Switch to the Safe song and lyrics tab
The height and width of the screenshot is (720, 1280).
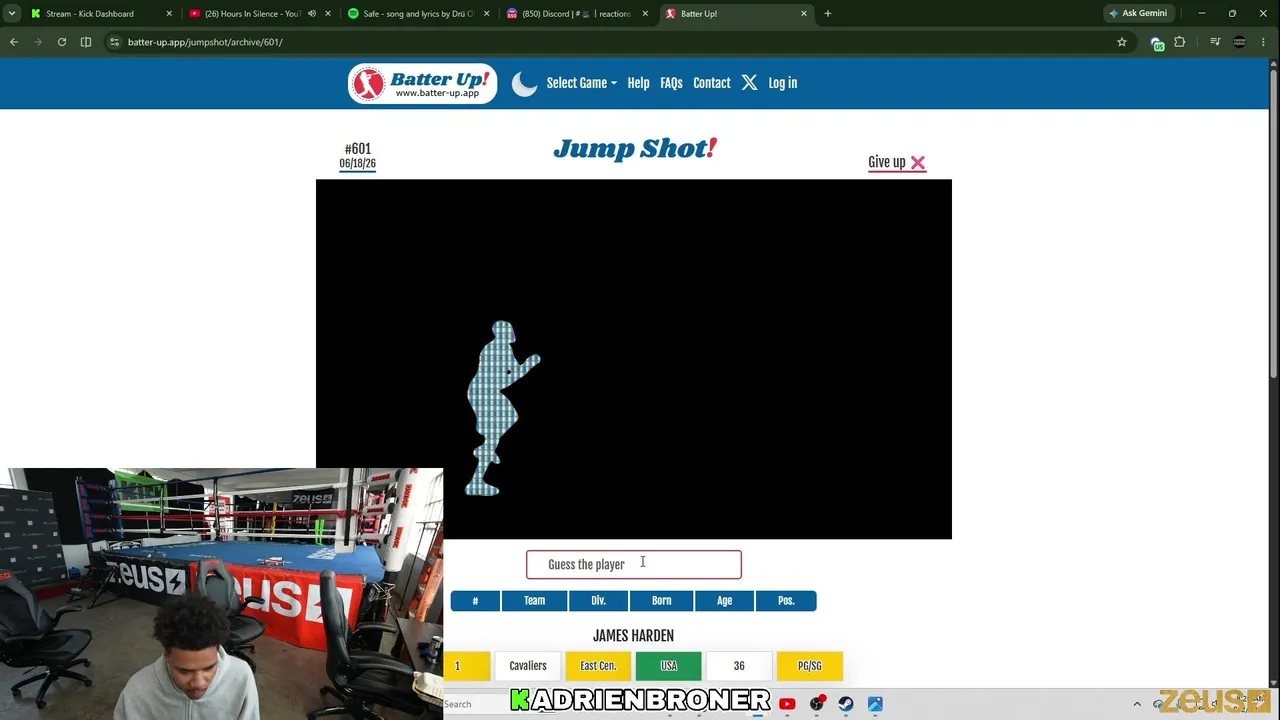coord(418,14)
